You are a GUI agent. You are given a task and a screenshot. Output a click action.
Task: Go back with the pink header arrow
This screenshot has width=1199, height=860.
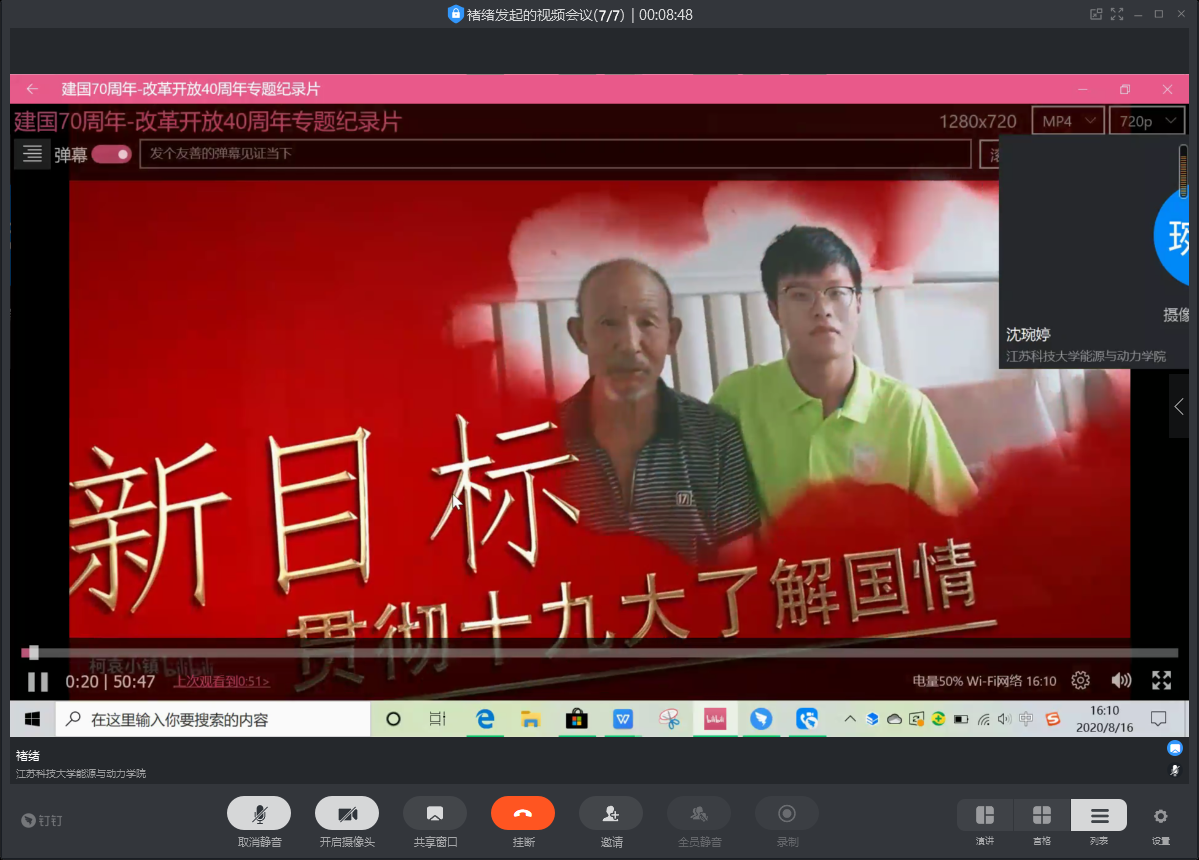32,89
